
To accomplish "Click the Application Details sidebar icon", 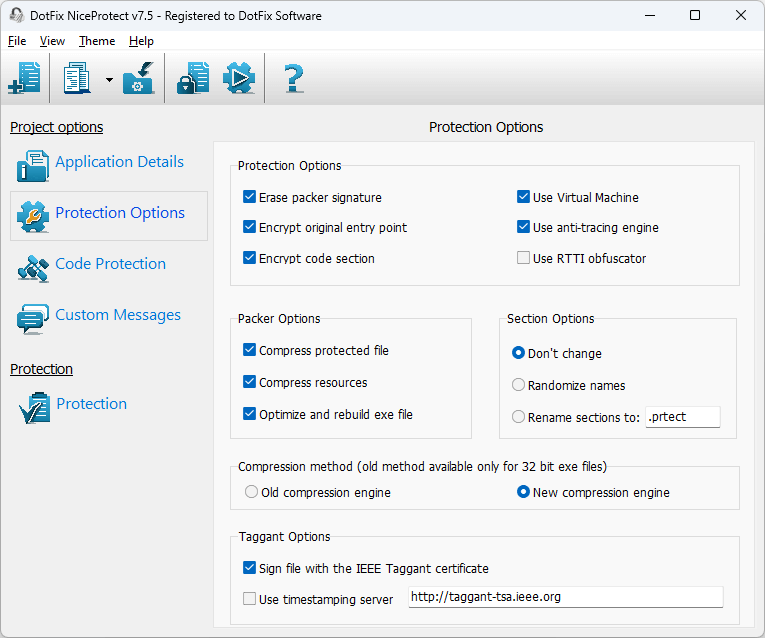I will tap(33, 166).
